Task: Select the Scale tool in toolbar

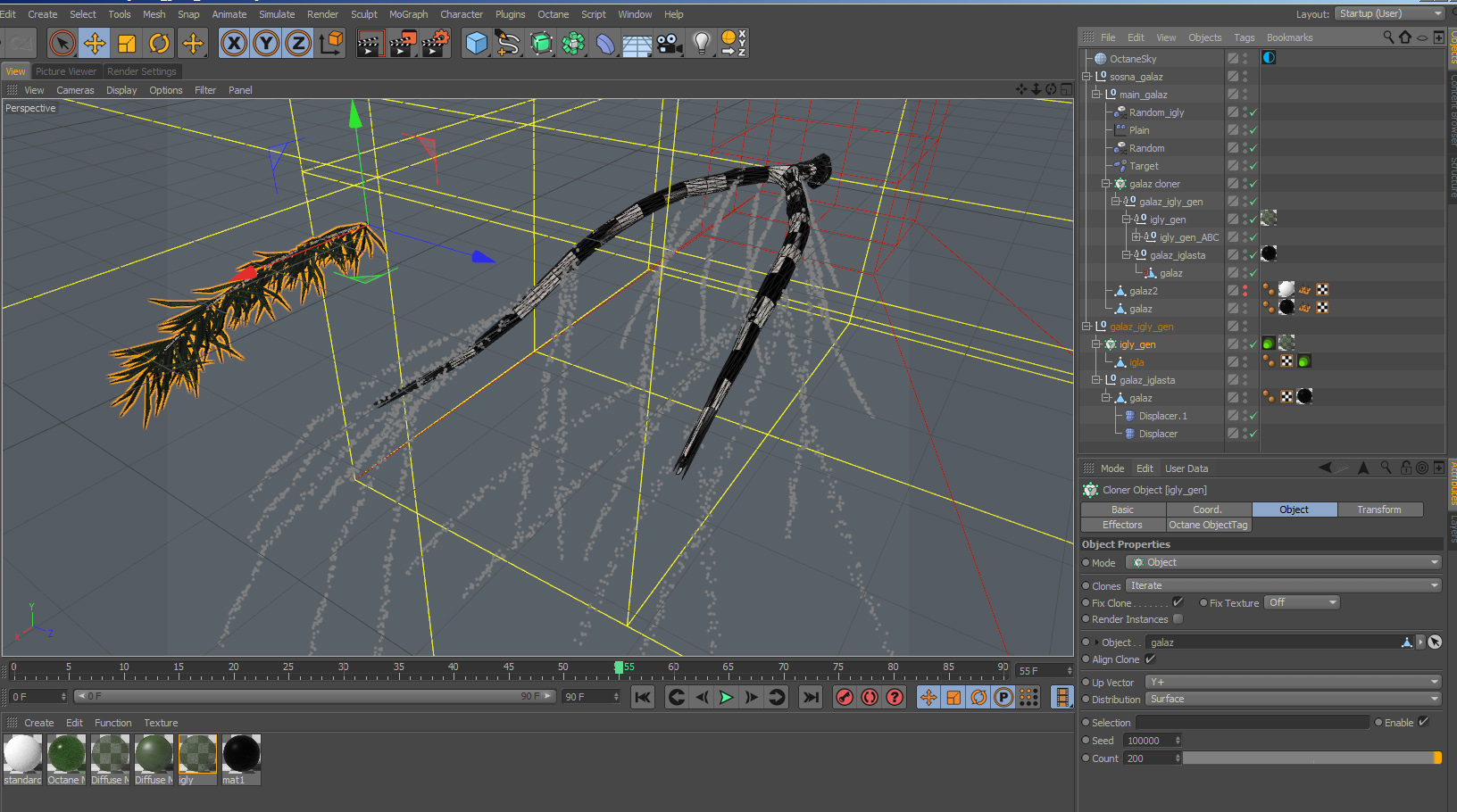Action: pos(127,43)
